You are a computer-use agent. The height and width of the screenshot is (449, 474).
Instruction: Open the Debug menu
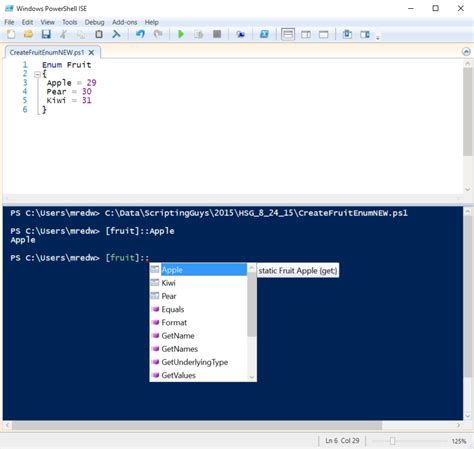click(94, 22)
